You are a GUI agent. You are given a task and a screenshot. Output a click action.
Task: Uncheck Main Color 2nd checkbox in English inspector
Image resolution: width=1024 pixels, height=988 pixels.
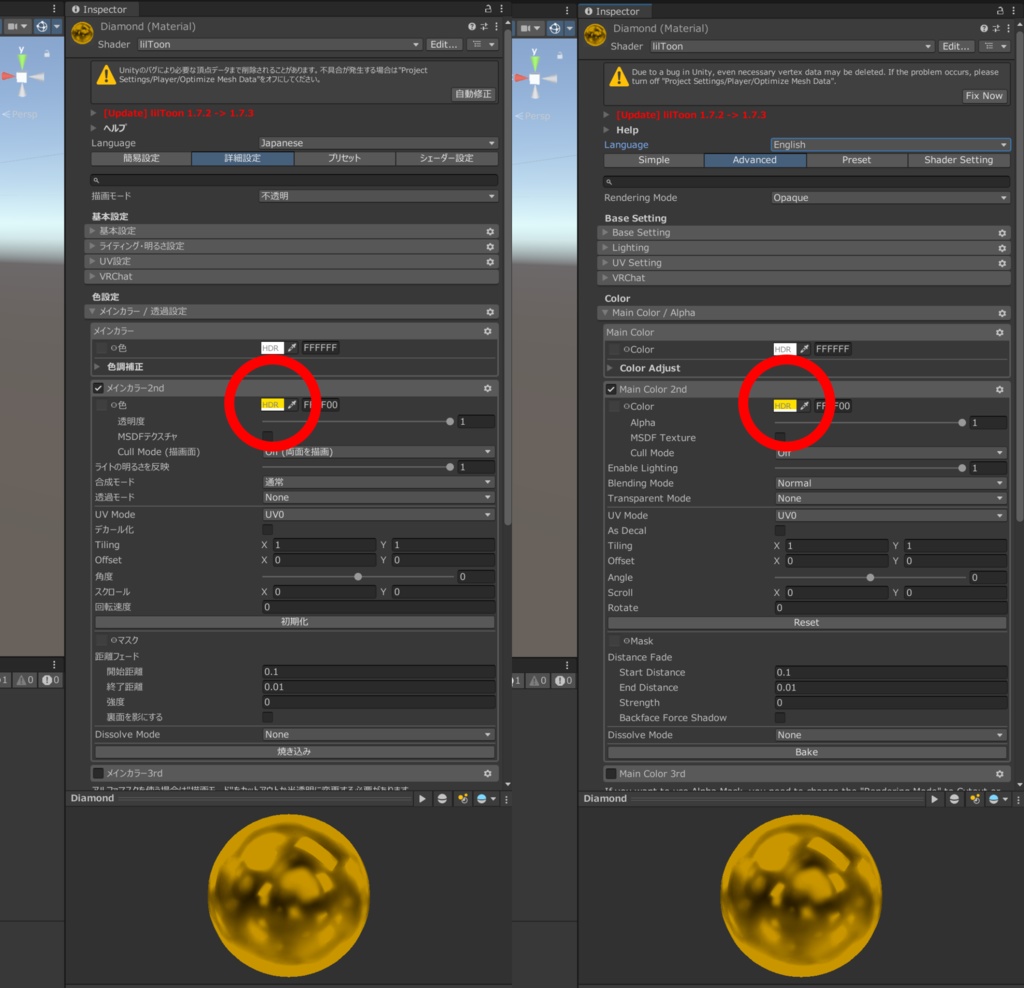[x=611, y=390]
